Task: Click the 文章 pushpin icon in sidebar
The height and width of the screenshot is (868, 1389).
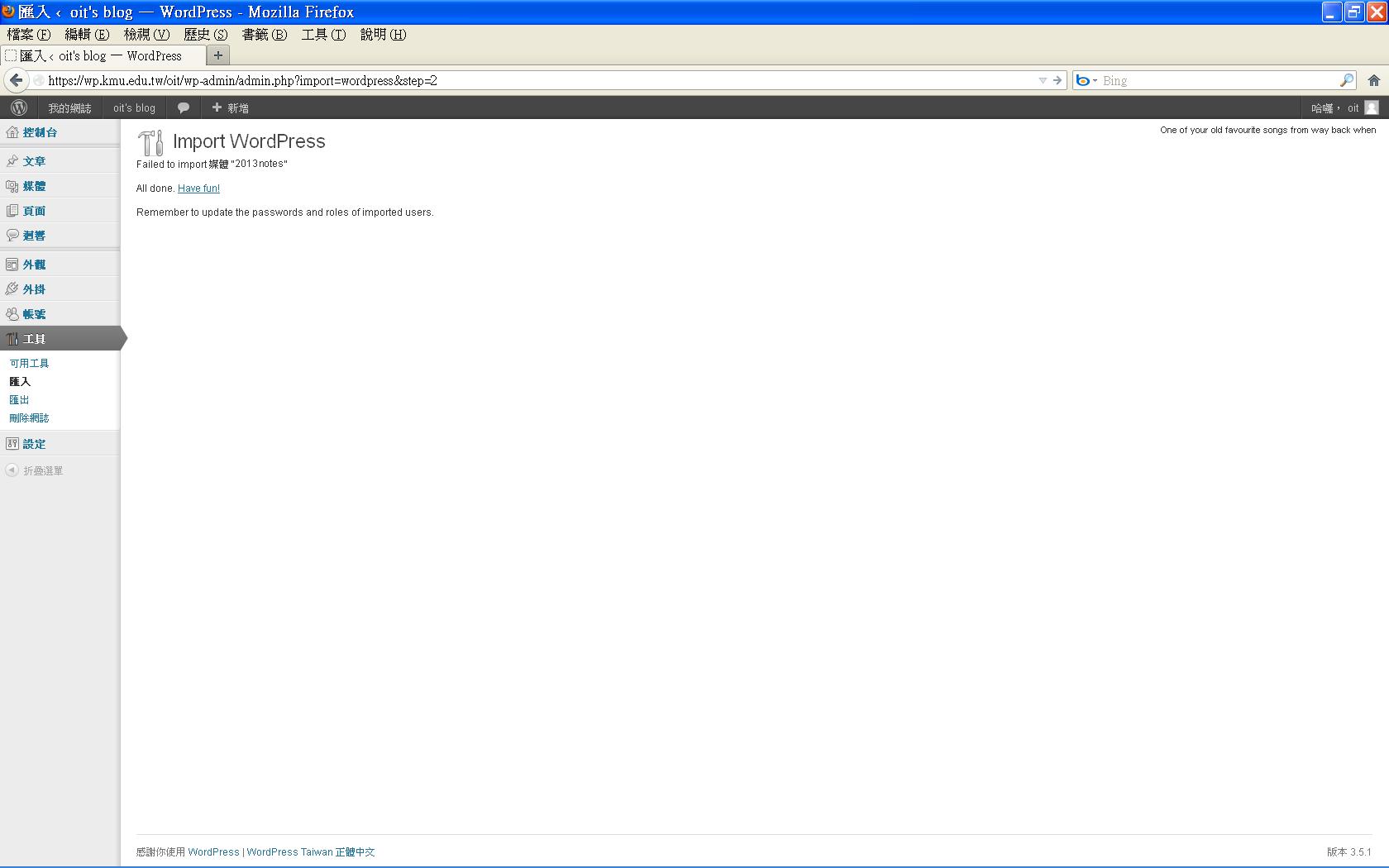Action: pos(12,161)
